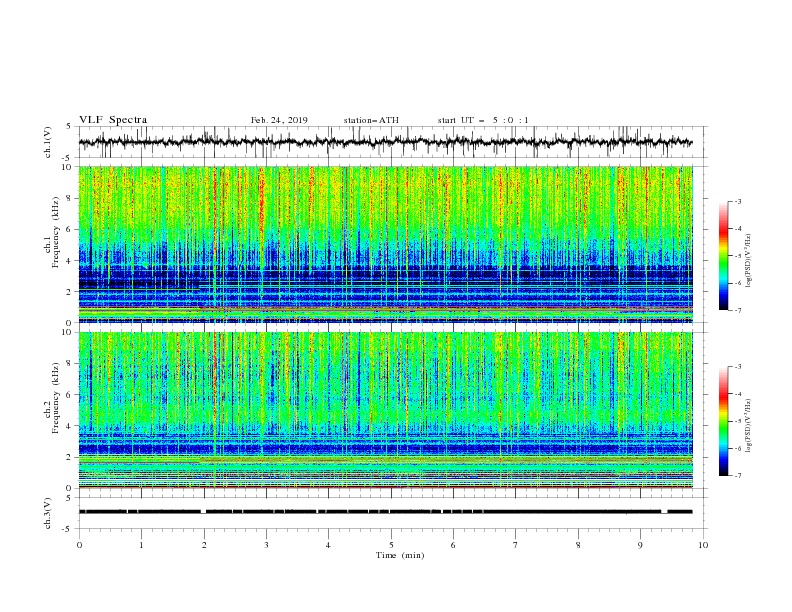Click the 'station=ATH' label
The height and width of the screenshot is (612, 792).
click(371, 120)
